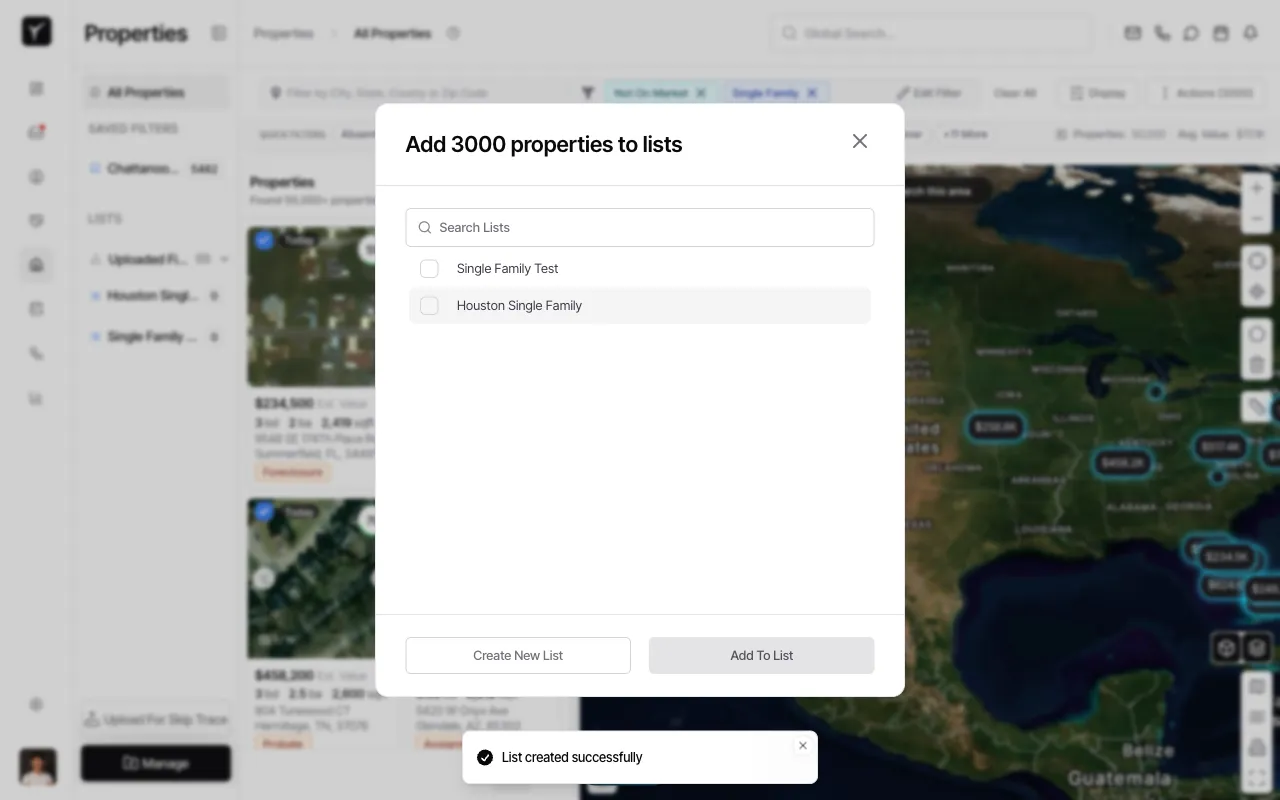The width and height of the screenshot is (1280, 800).
Task: Open the notifications bell icon
Action: (x=1250, y=33)
